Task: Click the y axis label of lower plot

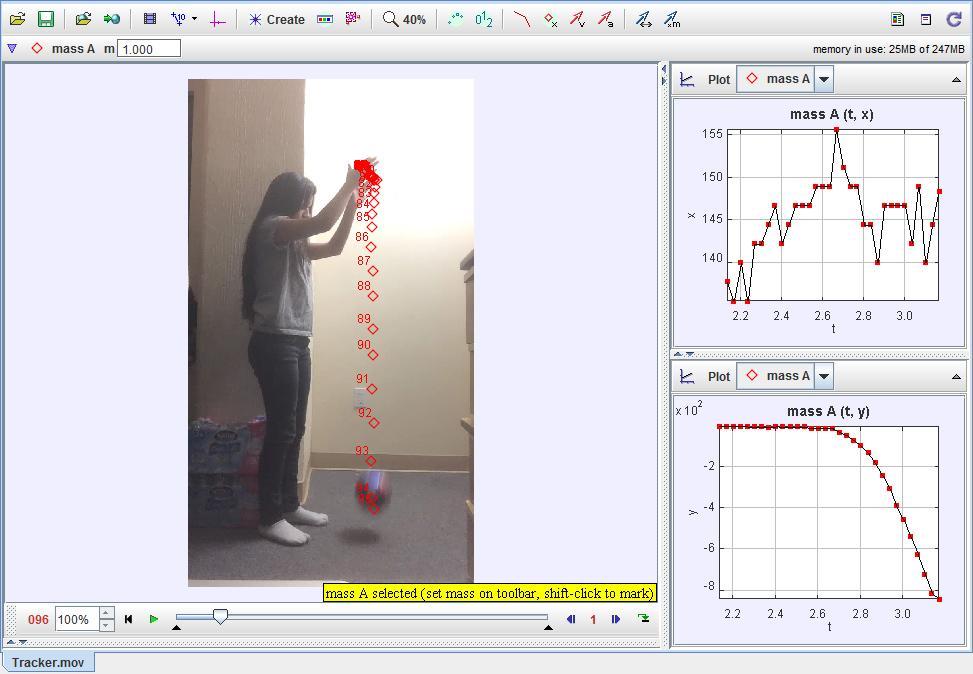Action: coord(693,512)
